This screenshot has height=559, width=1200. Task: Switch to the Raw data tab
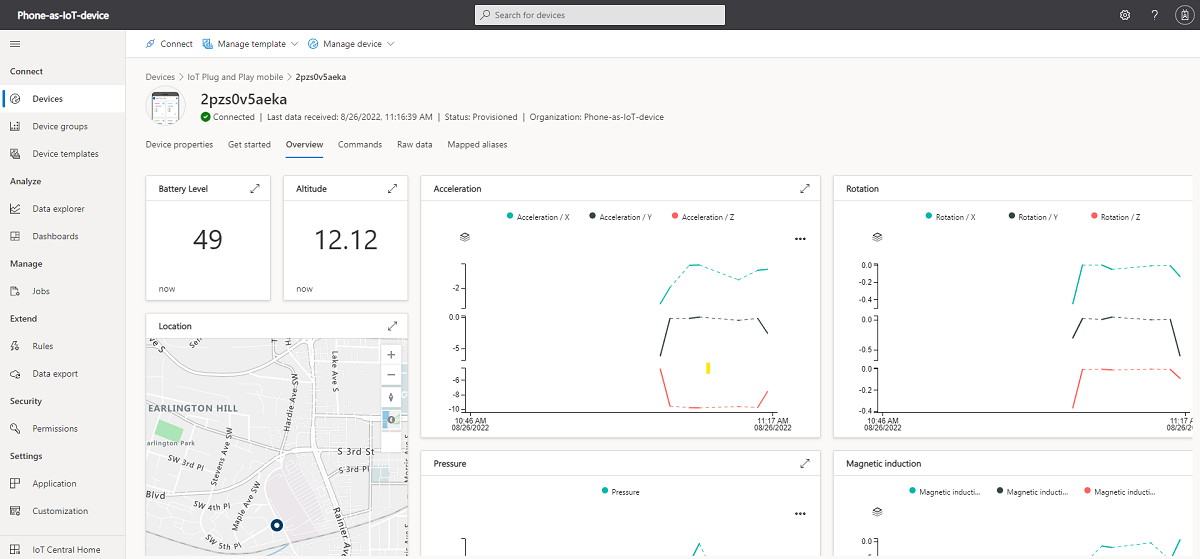415,145
